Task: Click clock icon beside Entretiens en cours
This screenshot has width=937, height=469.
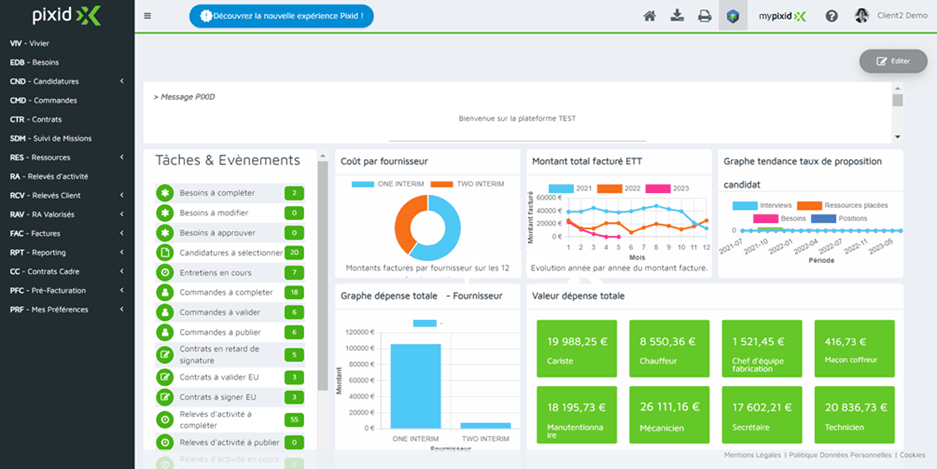Action: (164, 273)
